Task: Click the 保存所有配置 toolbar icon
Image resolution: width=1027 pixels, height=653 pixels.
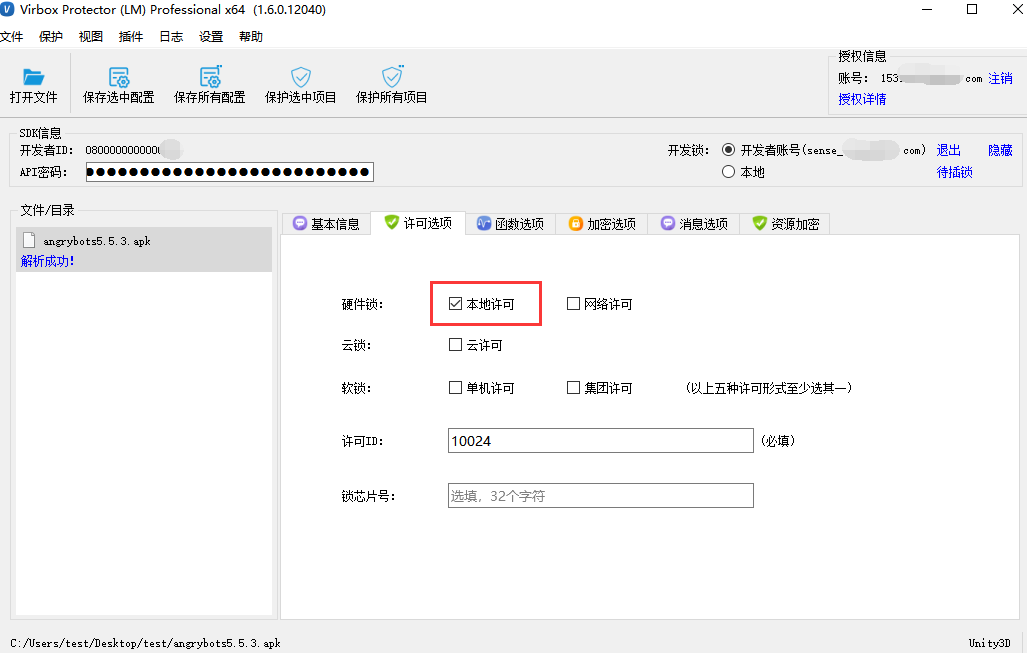Action: (210, 77)
